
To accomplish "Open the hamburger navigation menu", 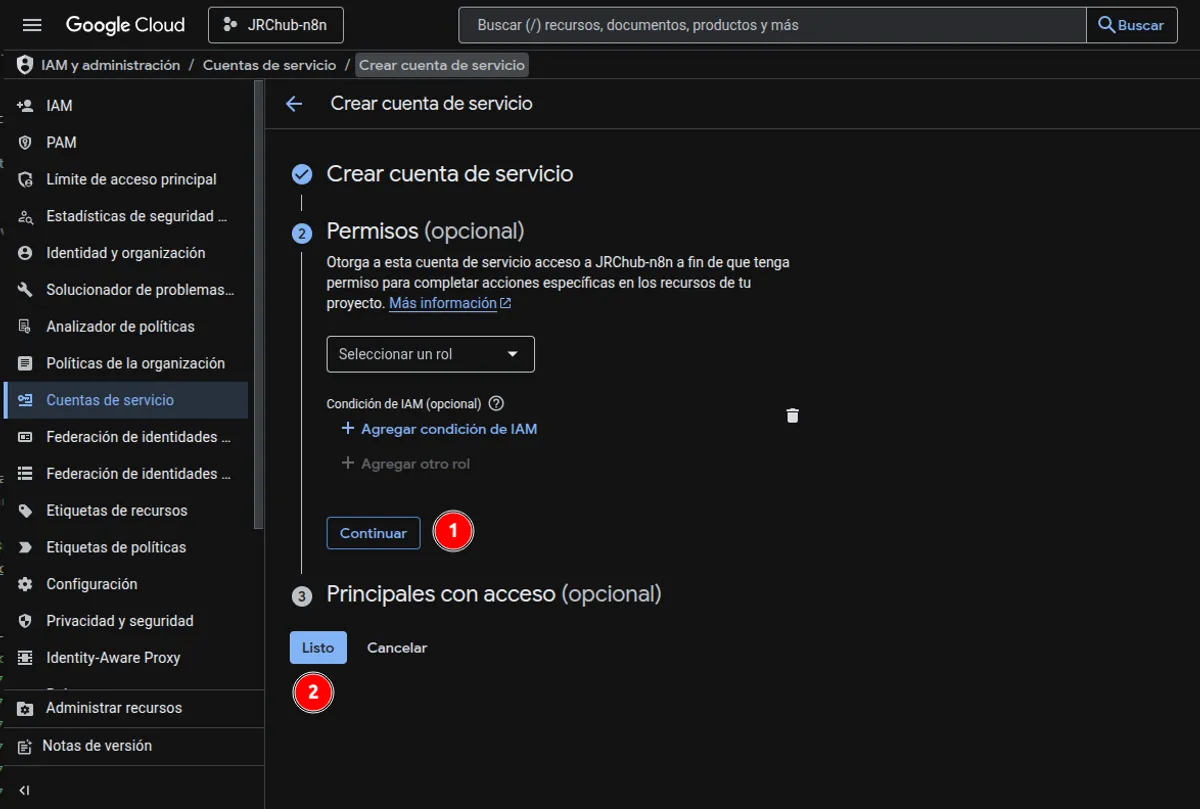I will coord(32,25).
